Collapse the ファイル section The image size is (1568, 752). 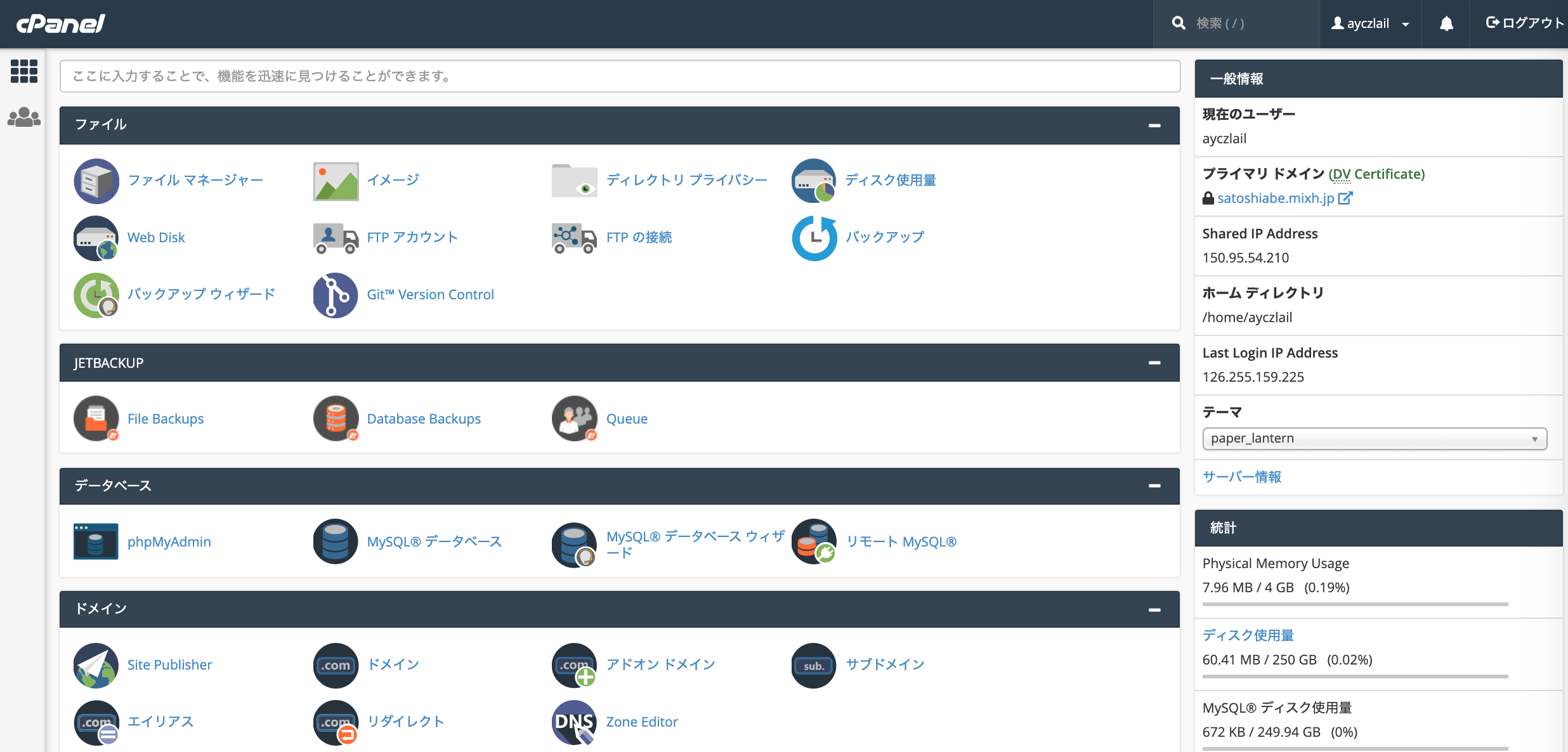pyautogui.click(x=1154, y=126)
